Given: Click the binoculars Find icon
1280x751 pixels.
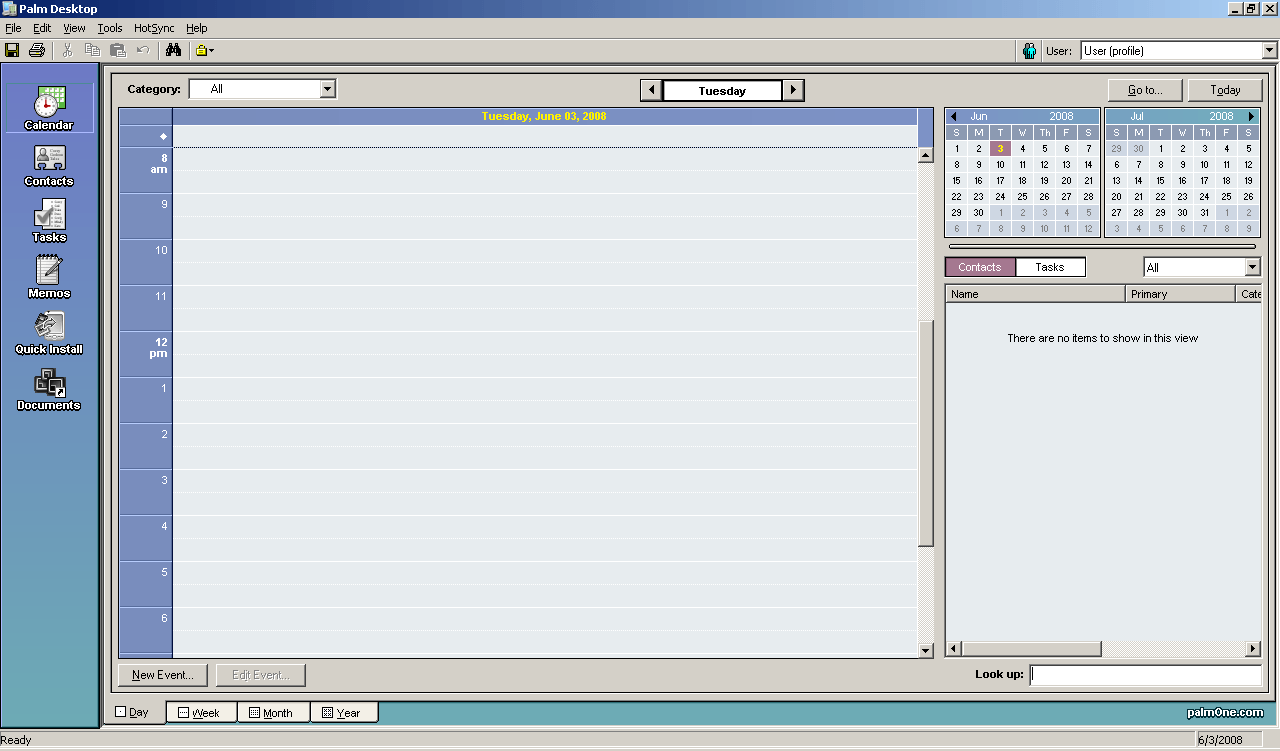Looking at the screenshot, I should (x=173, y=50).
